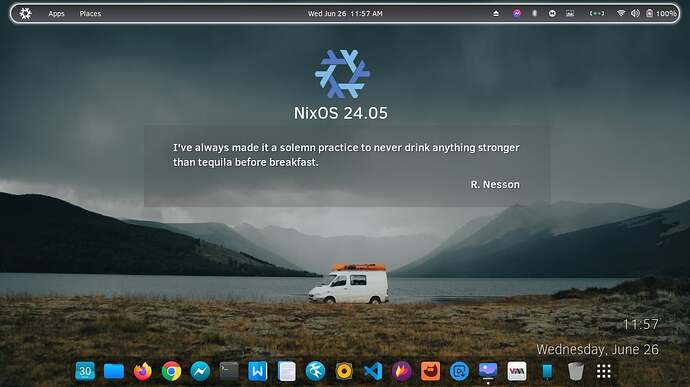Click the battery 100% indicator
The image size is (690, 387).
pos(661,14)
